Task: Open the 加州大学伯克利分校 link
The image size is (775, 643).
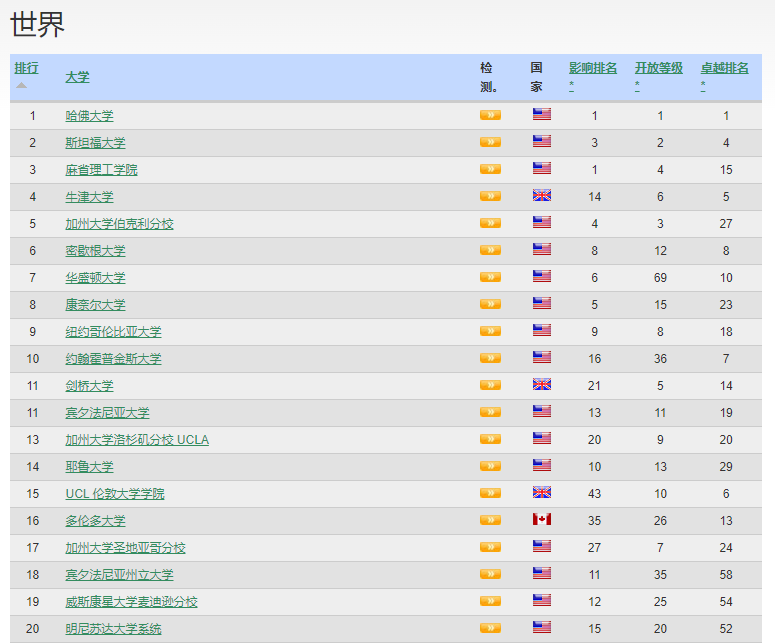Action: click(x=119, y=224)
